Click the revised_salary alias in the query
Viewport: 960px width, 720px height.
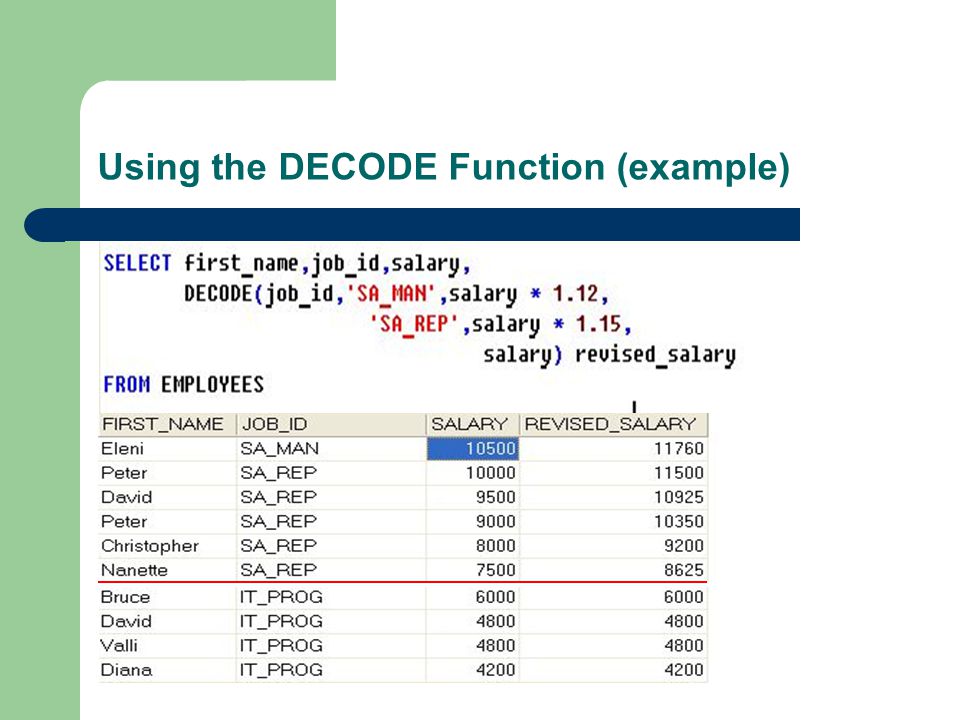[655, 355]
